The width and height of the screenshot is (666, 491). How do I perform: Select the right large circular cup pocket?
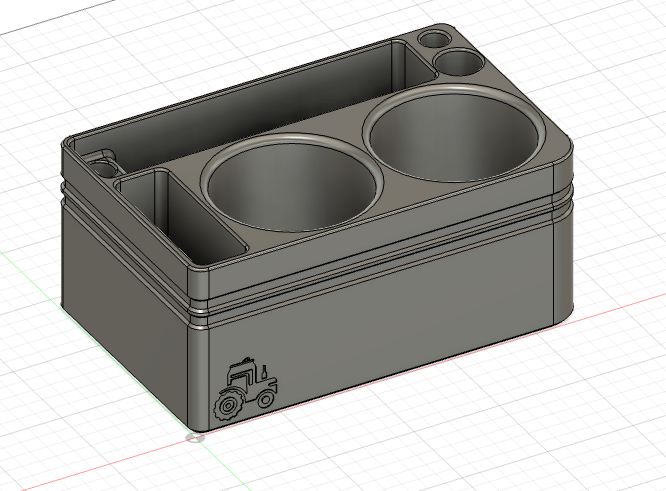tap(455, 140)
